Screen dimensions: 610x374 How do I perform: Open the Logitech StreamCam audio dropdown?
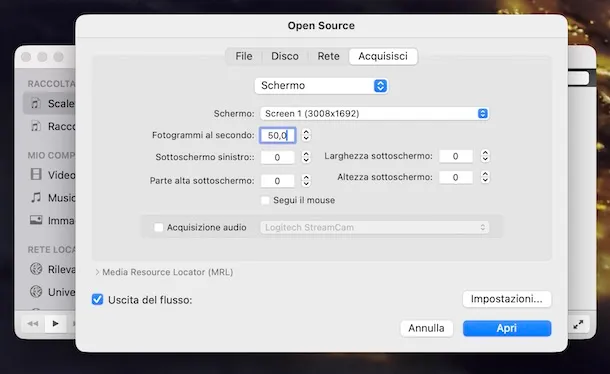pyautogui.click(x=375, y=227)
